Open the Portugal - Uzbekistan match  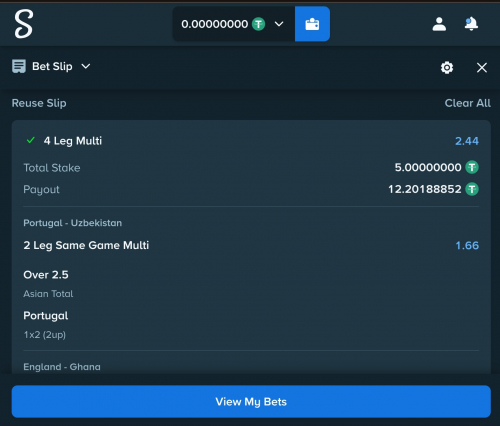(x=73, y=223)
